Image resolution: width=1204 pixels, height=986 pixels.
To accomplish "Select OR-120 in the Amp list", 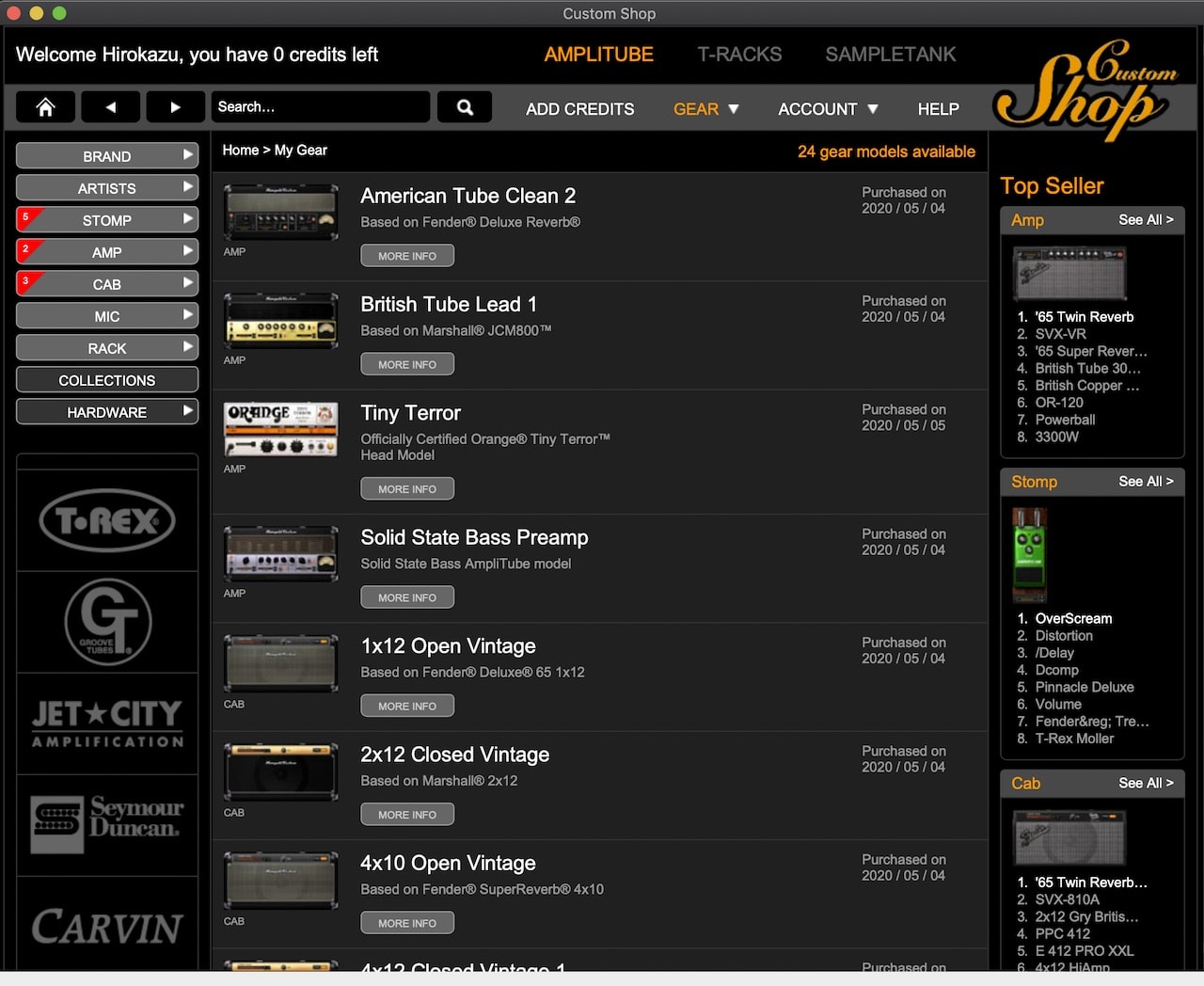I will [x=1059, y=403].
